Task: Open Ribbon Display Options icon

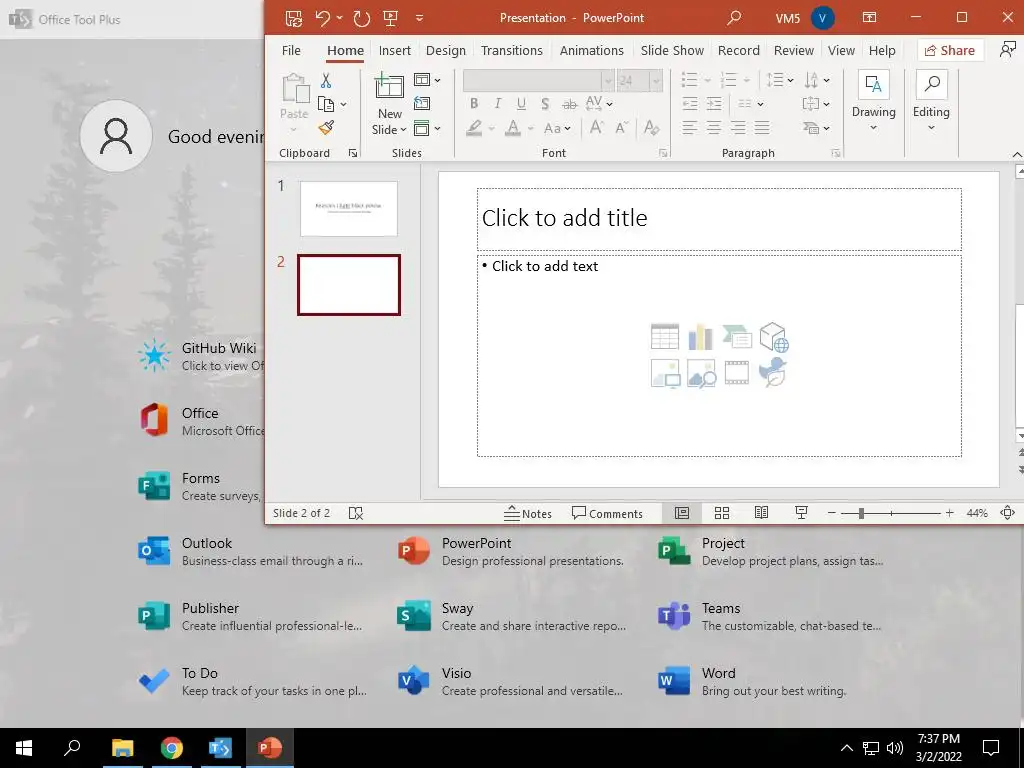Action: tap(869, 18)
